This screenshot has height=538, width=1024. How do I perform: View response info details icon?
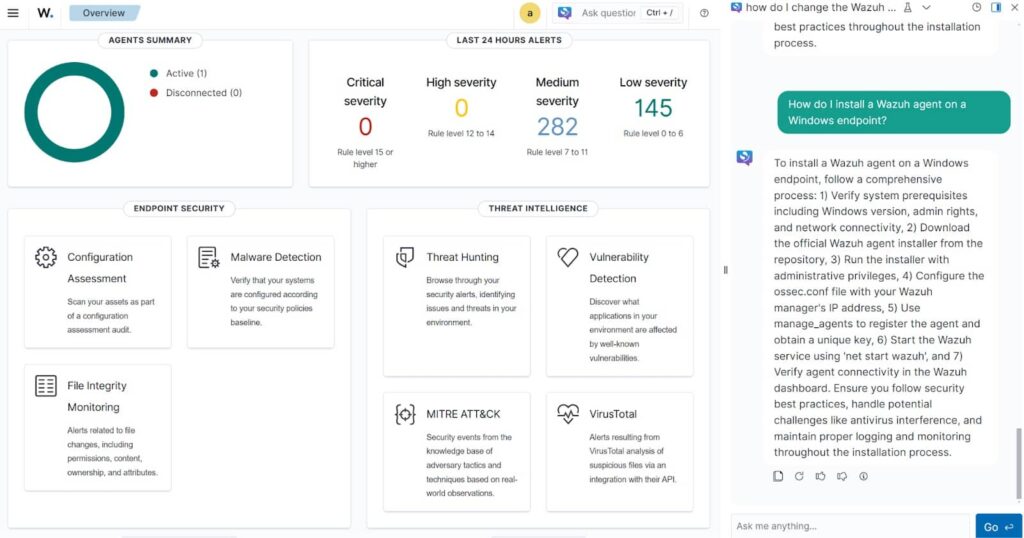coord(863,476)
